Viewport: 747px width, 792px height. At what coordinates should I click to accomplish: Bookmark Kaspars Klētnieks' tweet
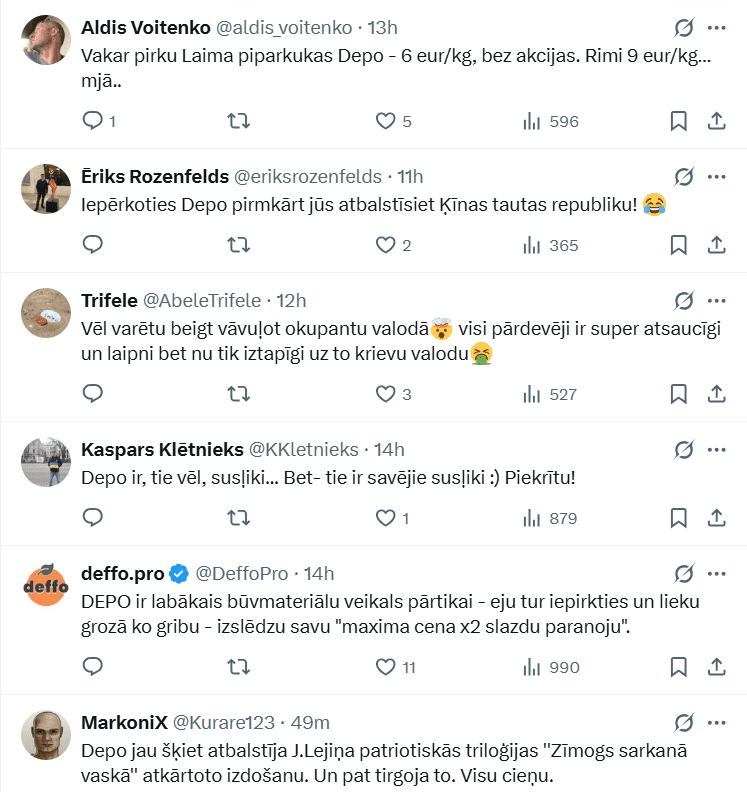point(678,518)
